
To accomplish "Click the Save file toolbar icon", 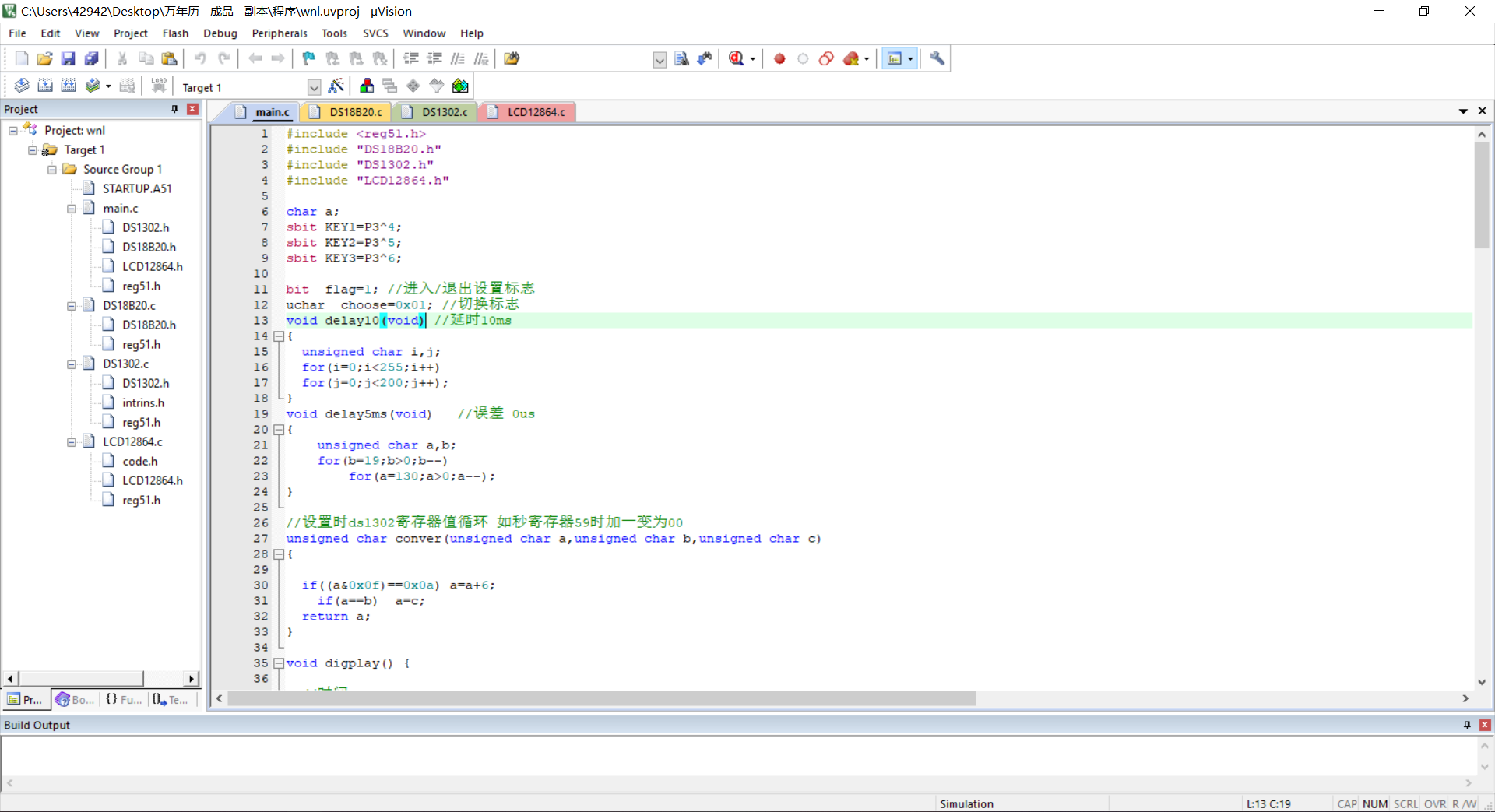I will coord(68,58).
